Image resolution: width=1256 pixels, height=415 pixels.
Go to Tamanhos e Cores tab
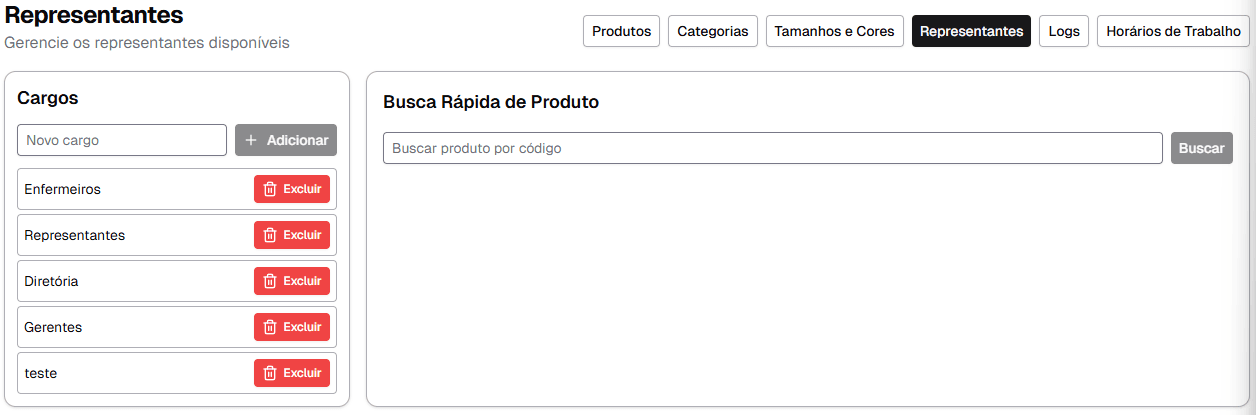click(834, 31)
